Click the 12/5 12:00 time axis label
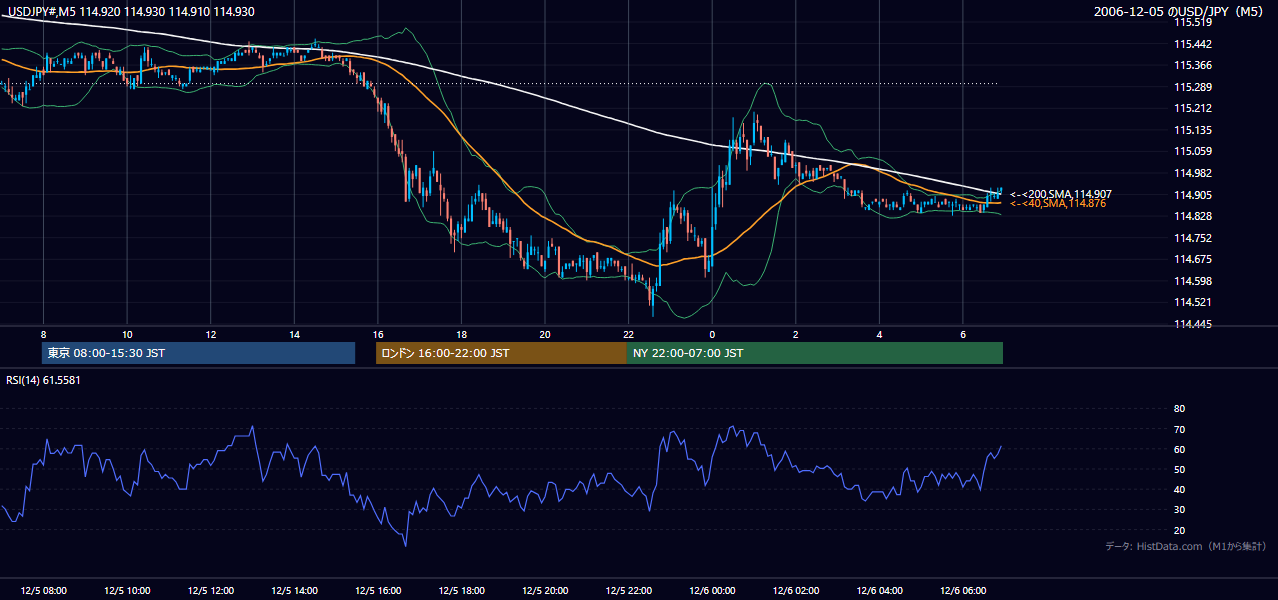 (211, 590)
